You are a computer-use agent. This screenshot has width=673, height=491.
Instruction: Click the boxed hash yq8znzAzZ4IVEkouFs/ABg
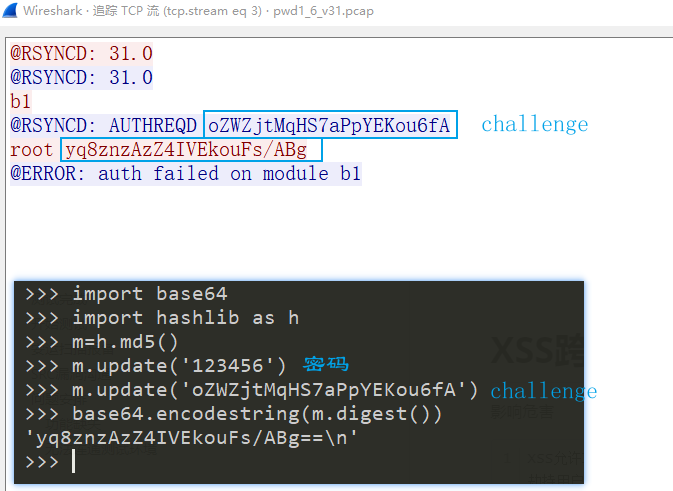[x=191, y=150]
